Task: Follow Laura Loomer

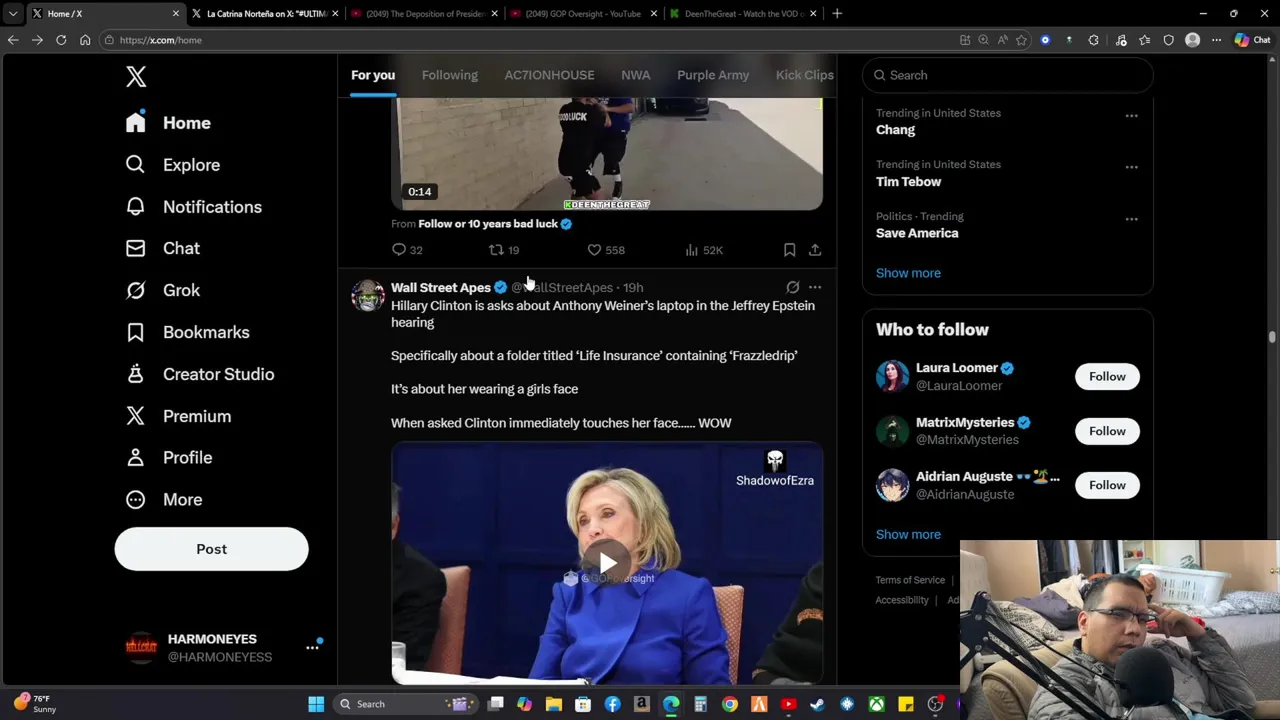Action: click(x=1107, y=376)
